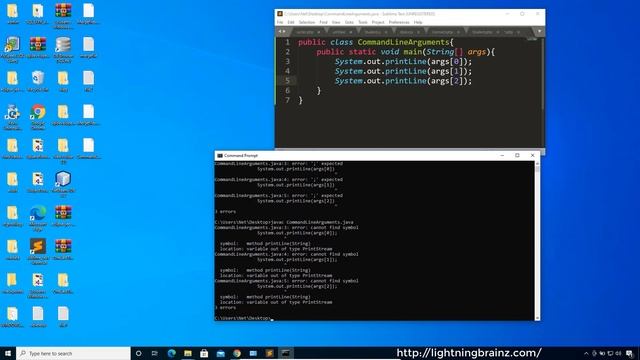Open the Windows Start menu
This screenshot has height=360, width=640.
click(8, 353)
